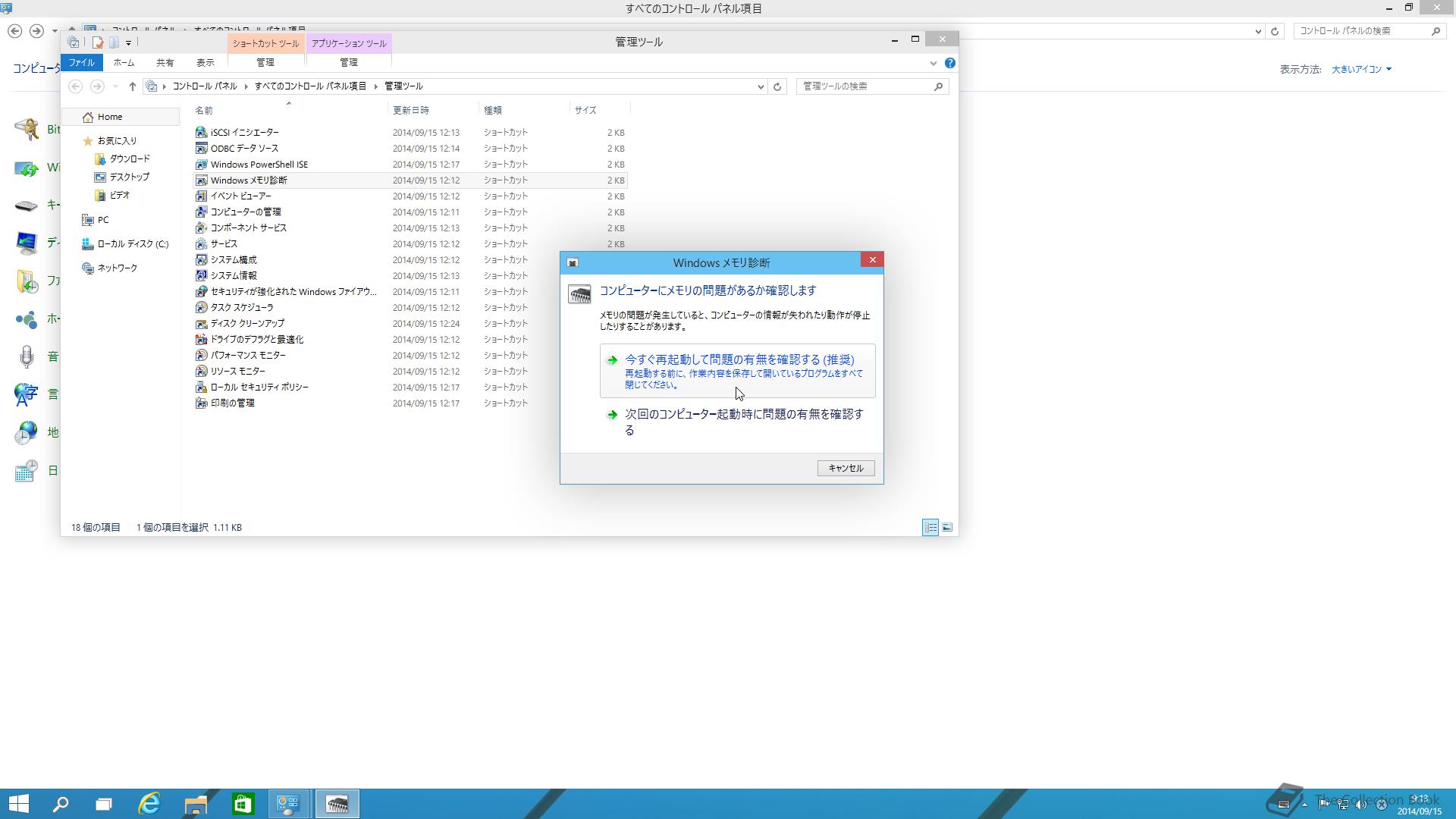
Task: Click the コントロール パネル breadcrumb
Action: (x=205, y=86)
